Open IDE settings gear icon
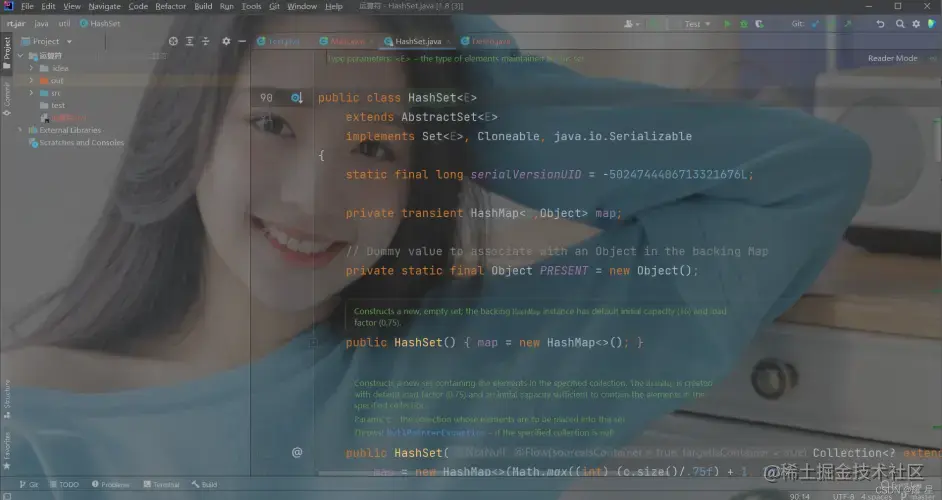Image resolution: width=942 pixels, height=500 pixels. tap(916, 24)
